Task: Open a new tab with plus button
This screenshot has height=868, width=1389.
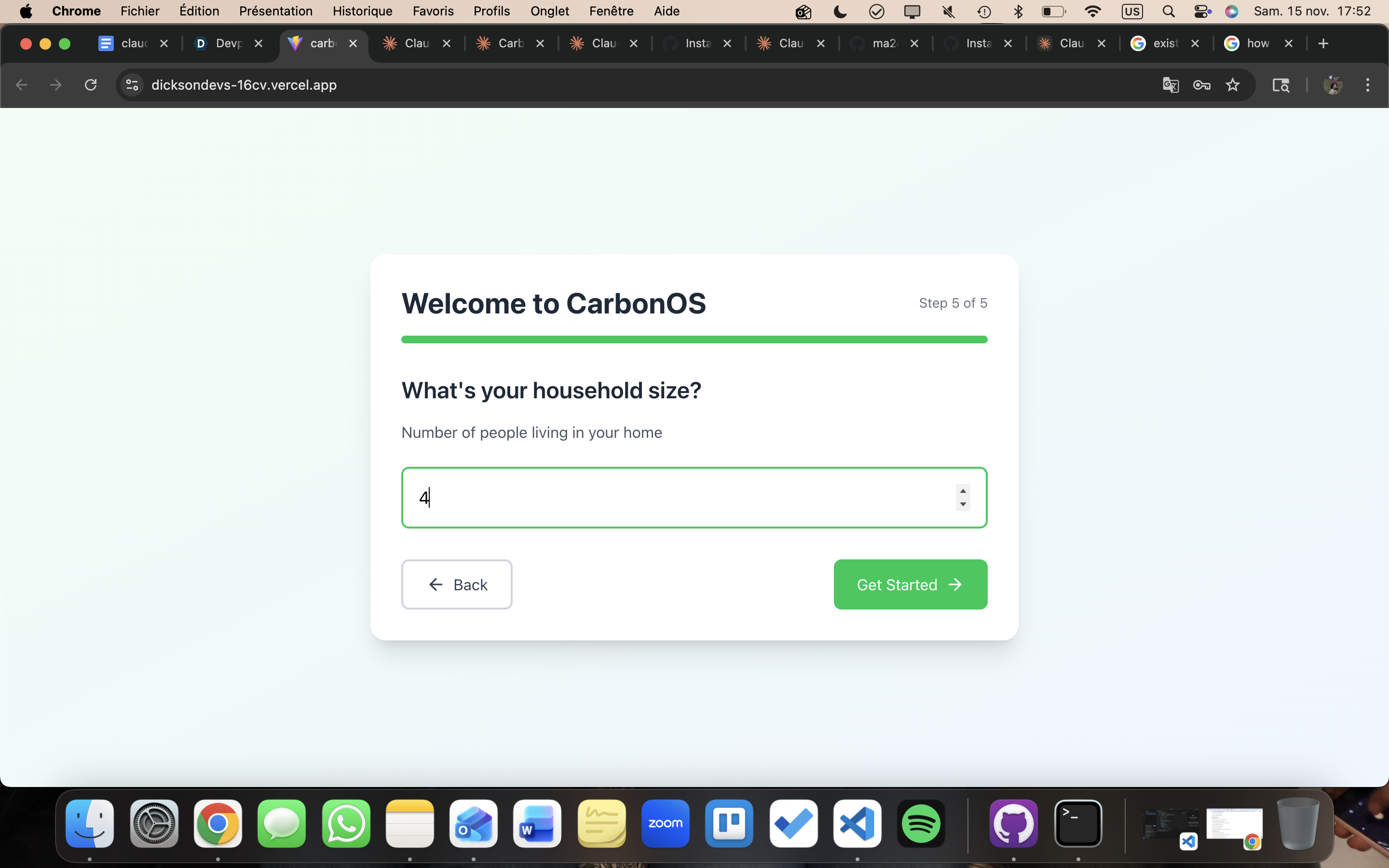Action: (x=1323, y=43)
